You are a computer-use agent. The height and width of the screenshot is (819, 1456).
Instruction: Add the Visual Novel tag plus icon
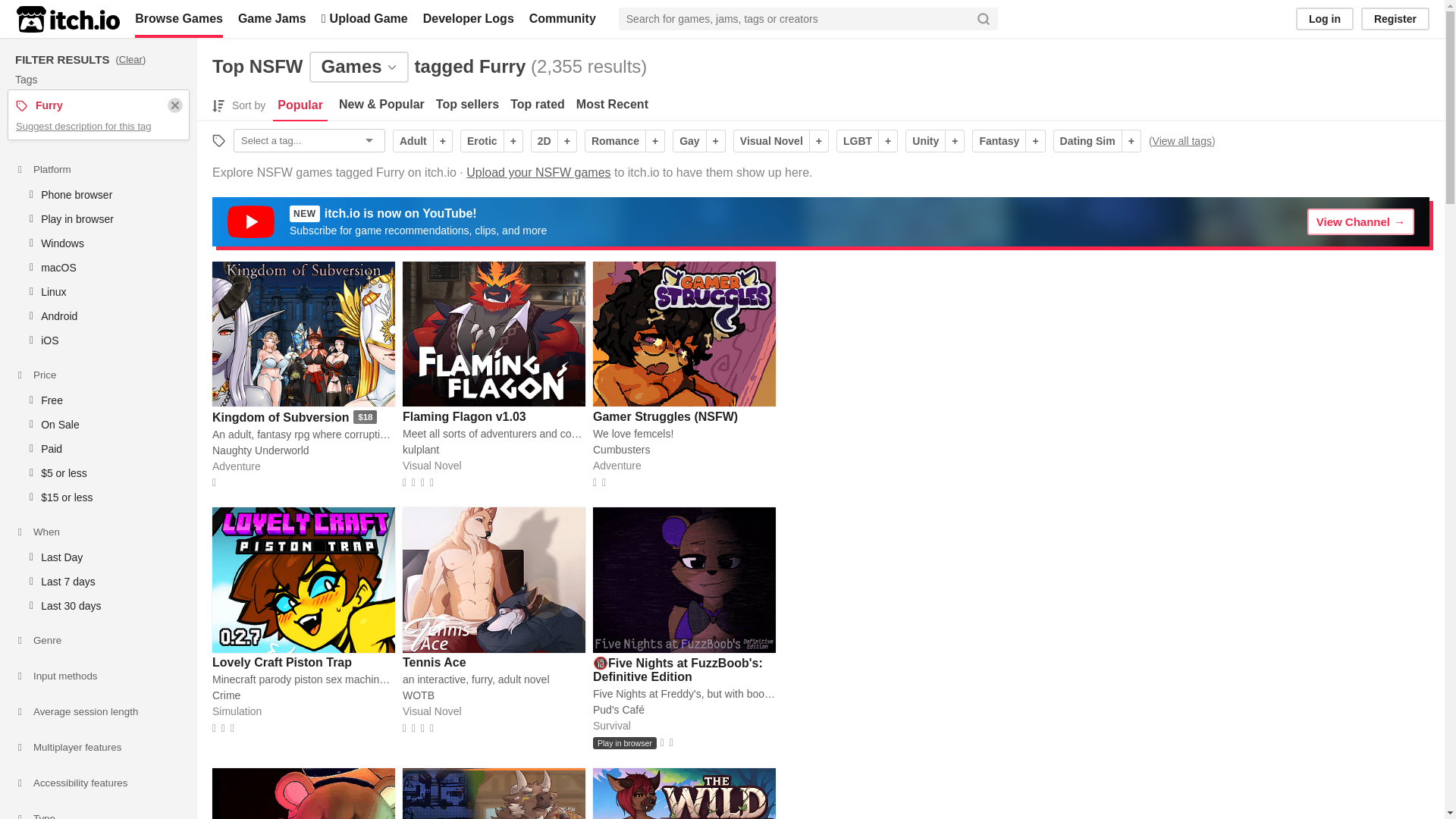[x=819, y=141]
